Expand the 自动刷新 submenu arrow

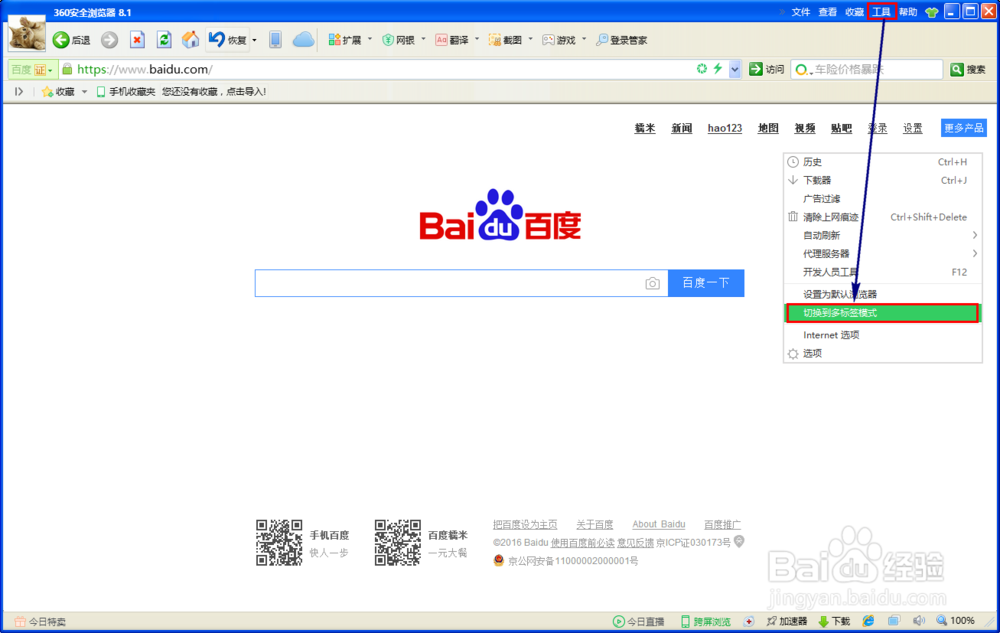coord(974,235)
